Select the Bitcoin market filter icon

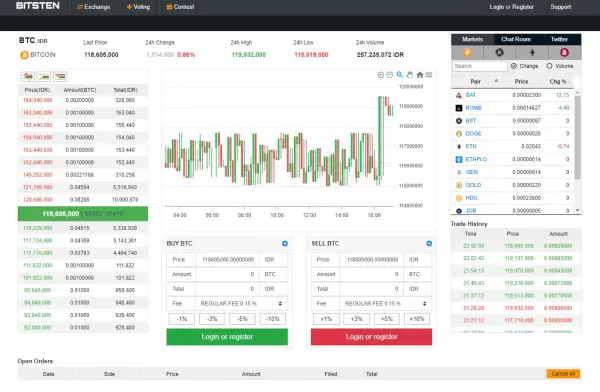click(467, 52)
